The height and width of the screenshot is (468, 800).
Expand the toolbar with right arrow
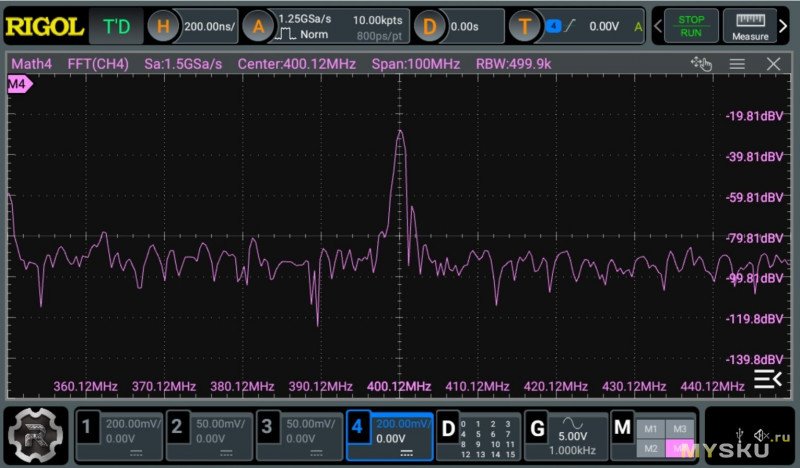[657, 26]
